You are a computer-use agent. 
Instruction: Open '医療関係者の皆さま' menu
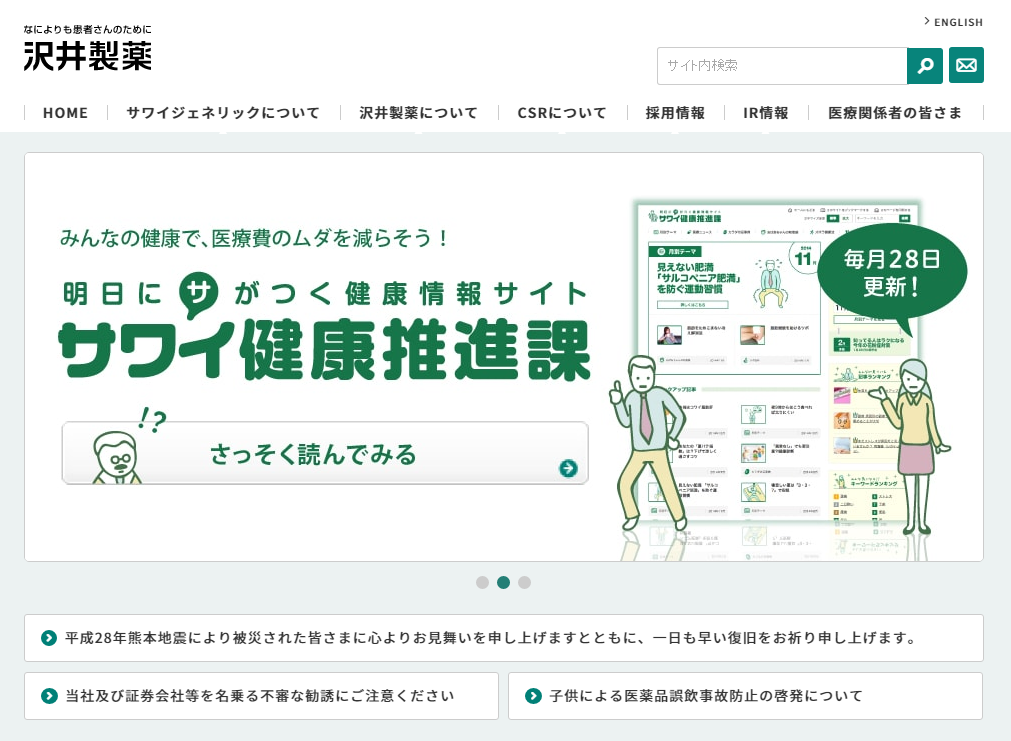[x=895, y=113]
